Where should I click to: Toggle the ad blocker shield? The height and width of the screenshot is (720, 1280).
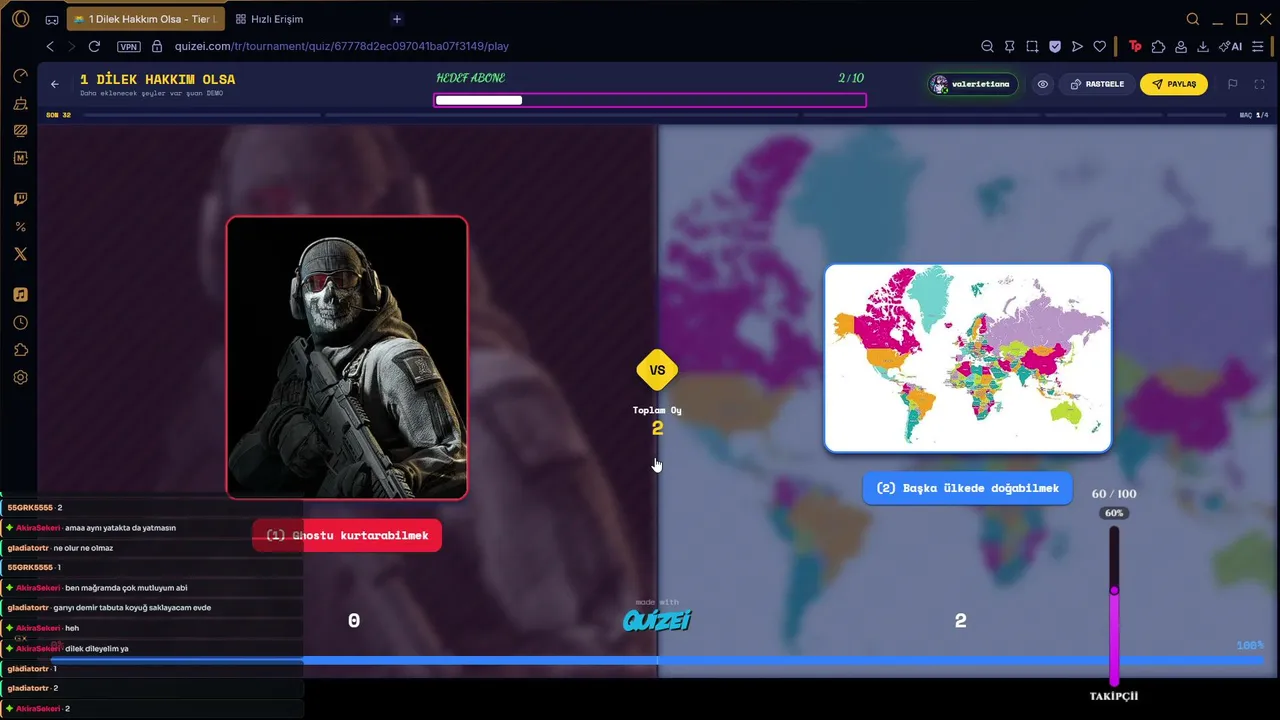point(1054,46)
